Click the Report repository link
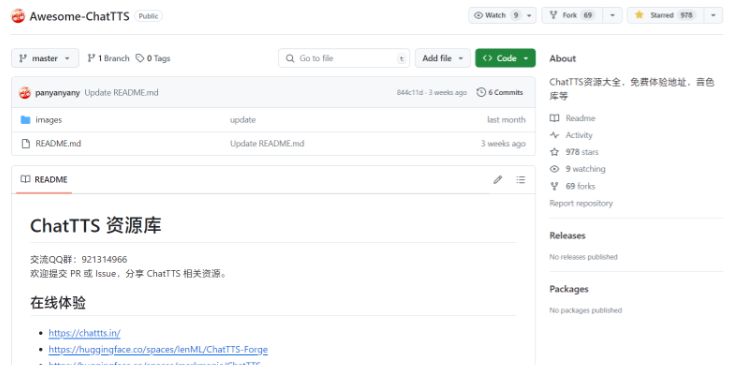Screen dimensions: 752x365 pos(581,203)
